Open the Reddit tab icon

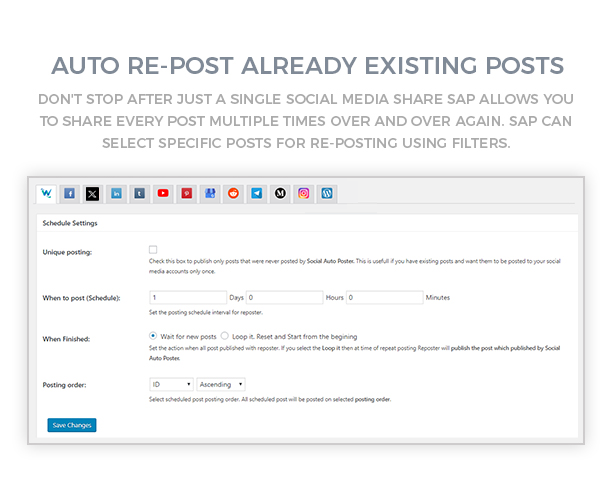(233, 194)
